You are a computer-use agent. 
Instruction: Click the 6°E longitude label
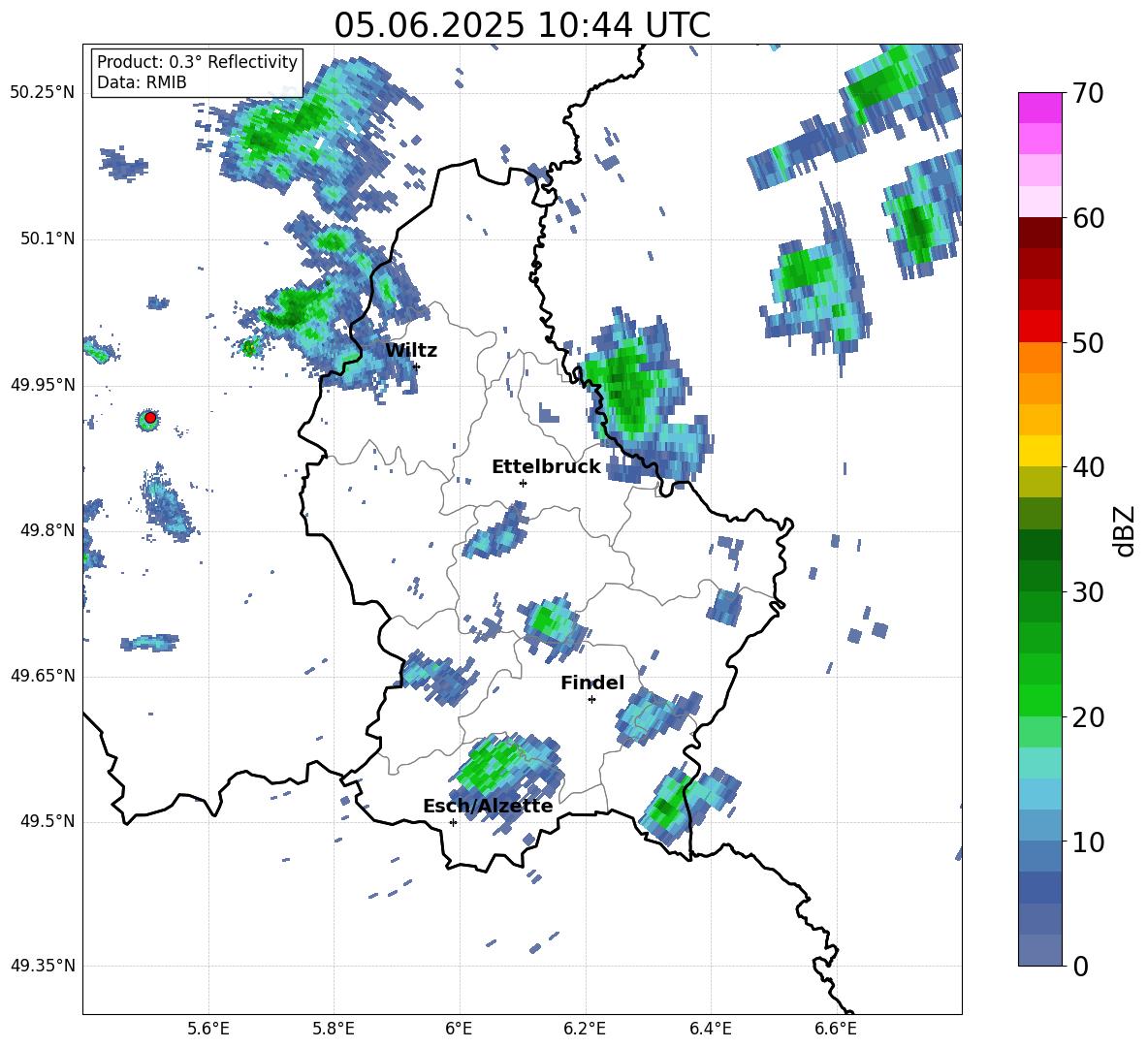click(x=459, y=1029)
